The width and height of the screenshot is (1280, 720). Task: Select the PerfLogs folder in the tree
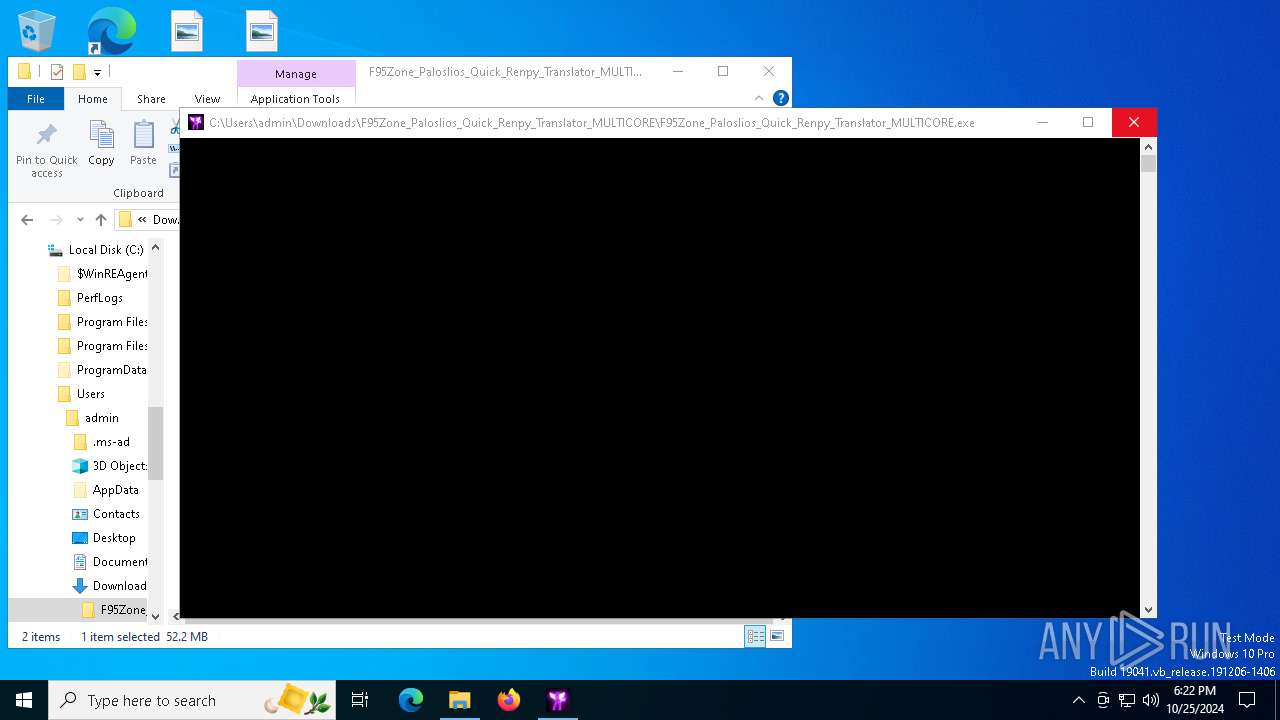100,298
